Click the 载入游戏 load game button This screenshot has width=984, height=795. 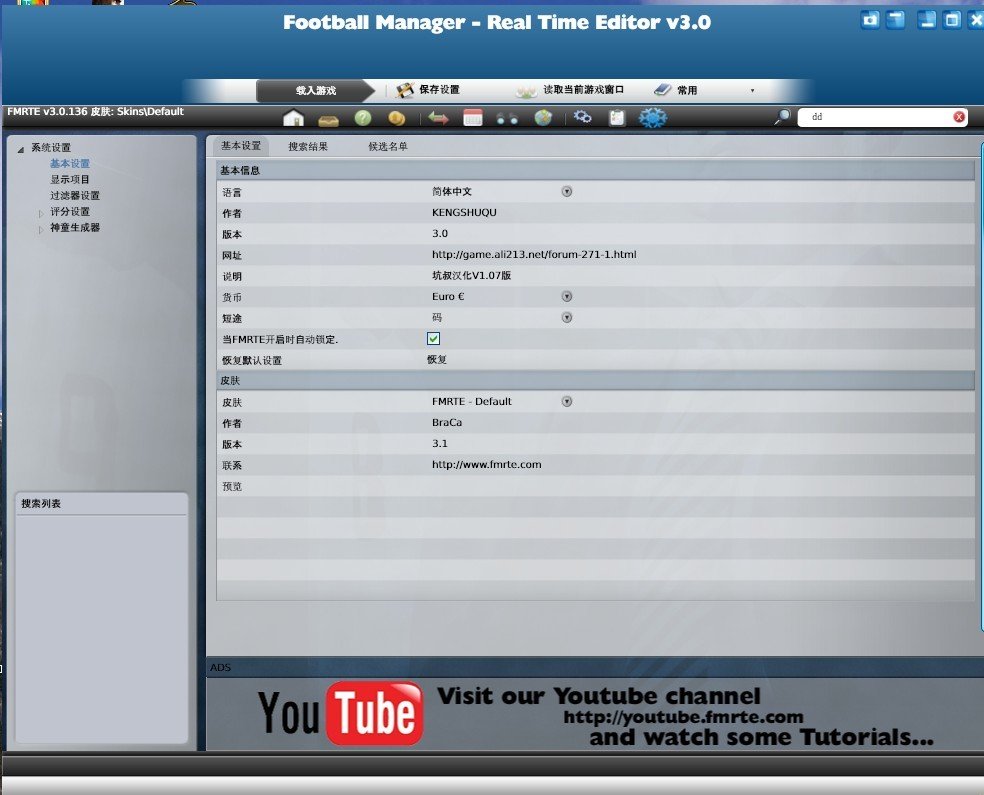[x=316, y=91]
